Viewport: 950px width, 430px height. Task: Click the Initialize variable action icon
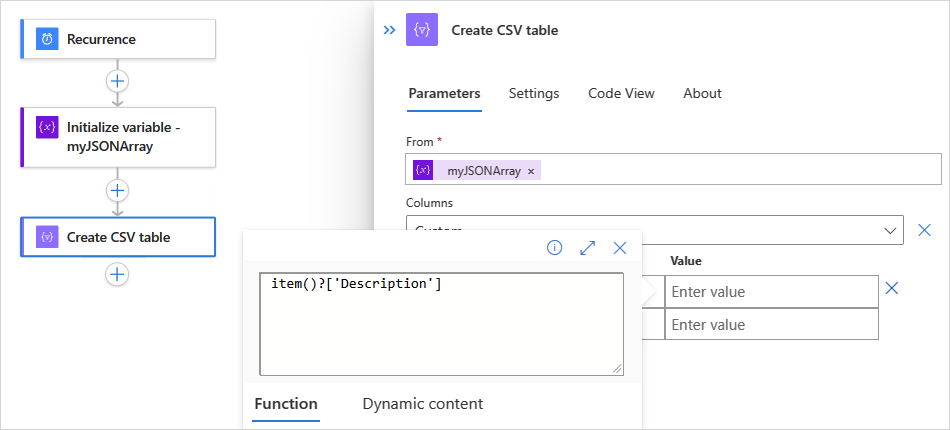[47, 127]
